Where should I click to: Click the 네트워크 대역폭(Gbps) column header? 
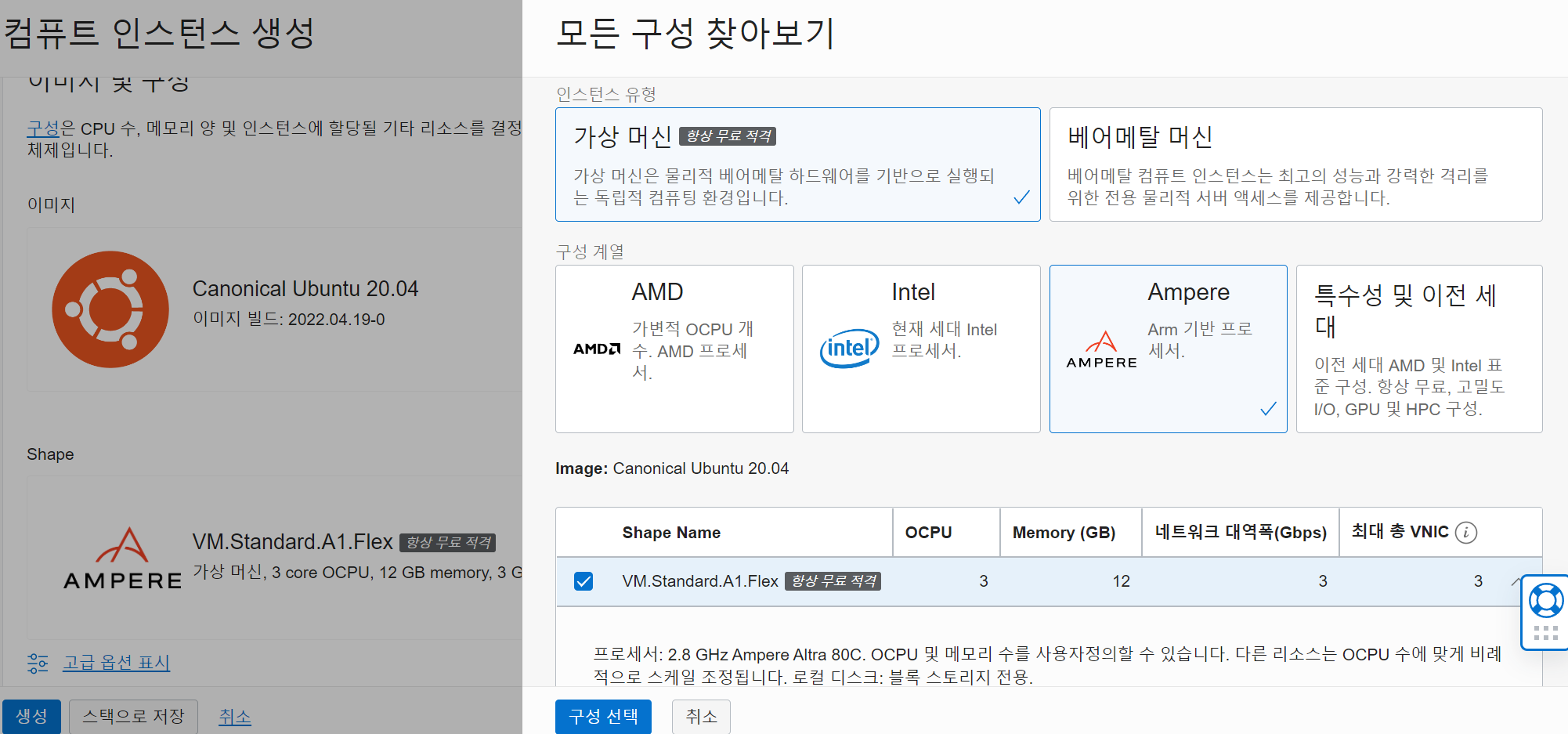click(1241, 533)
